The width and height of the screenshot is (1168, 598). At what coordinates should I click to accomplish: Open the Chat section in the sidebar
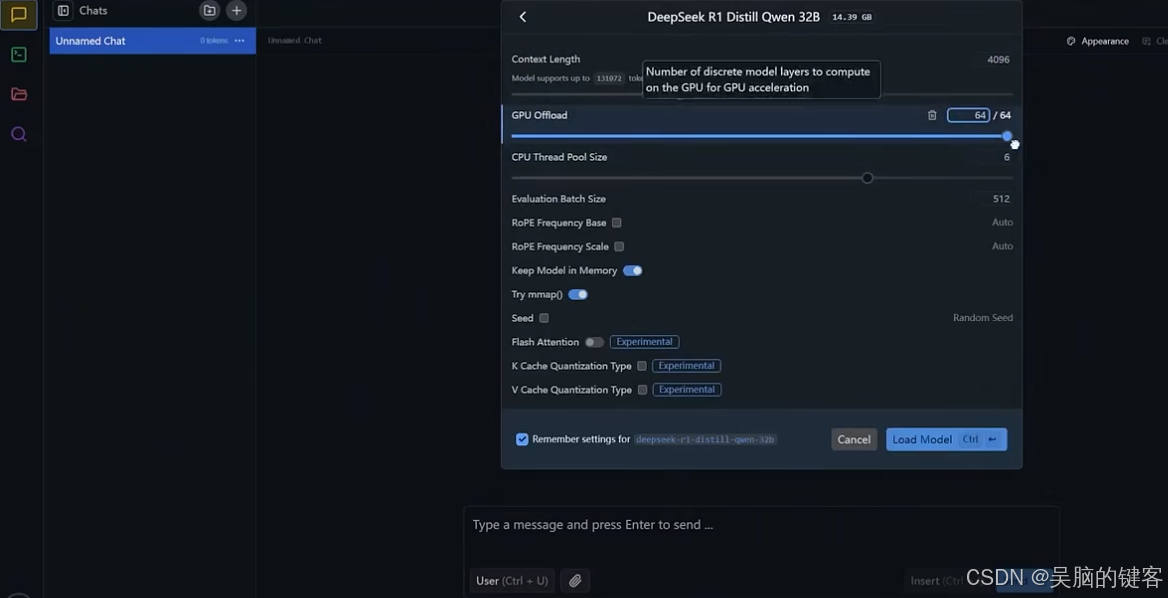point(19,15)
